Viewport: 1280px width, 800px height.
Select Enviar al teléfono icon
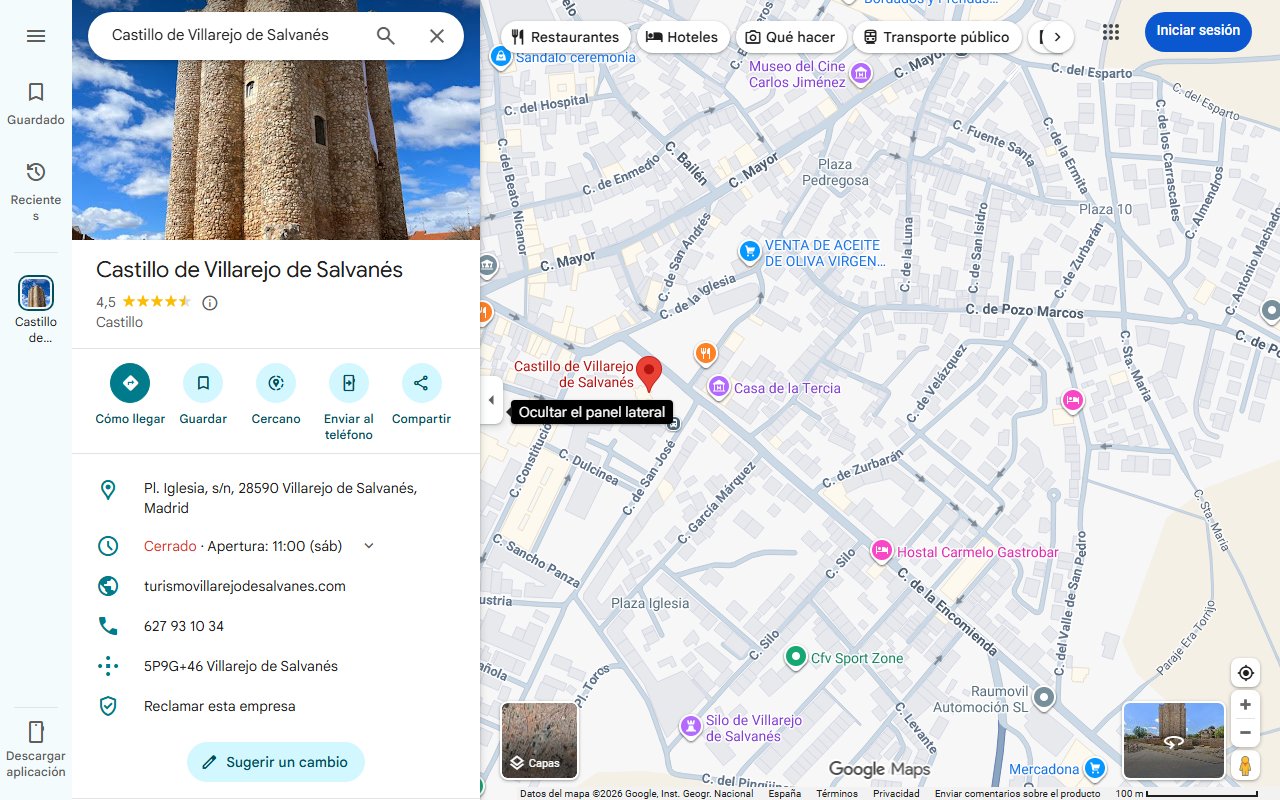point(348,383)
